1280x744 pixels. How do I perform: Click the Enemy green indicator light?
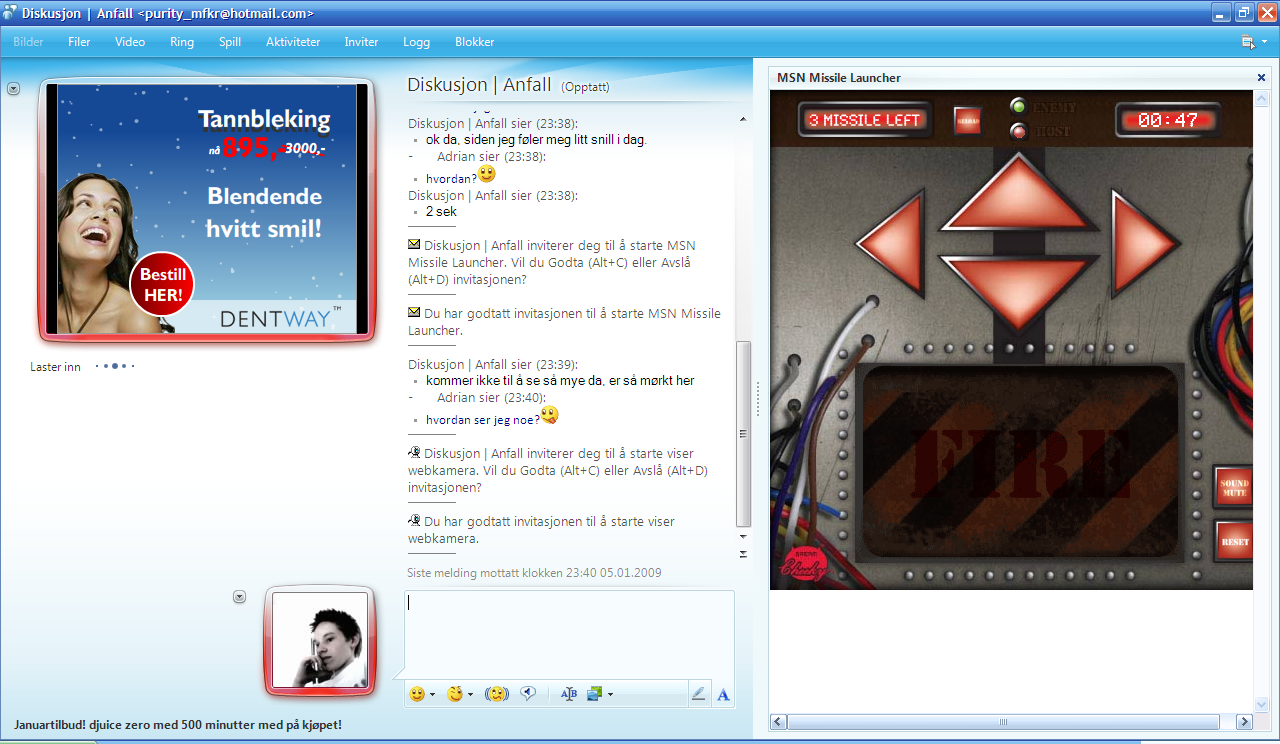1018,106
